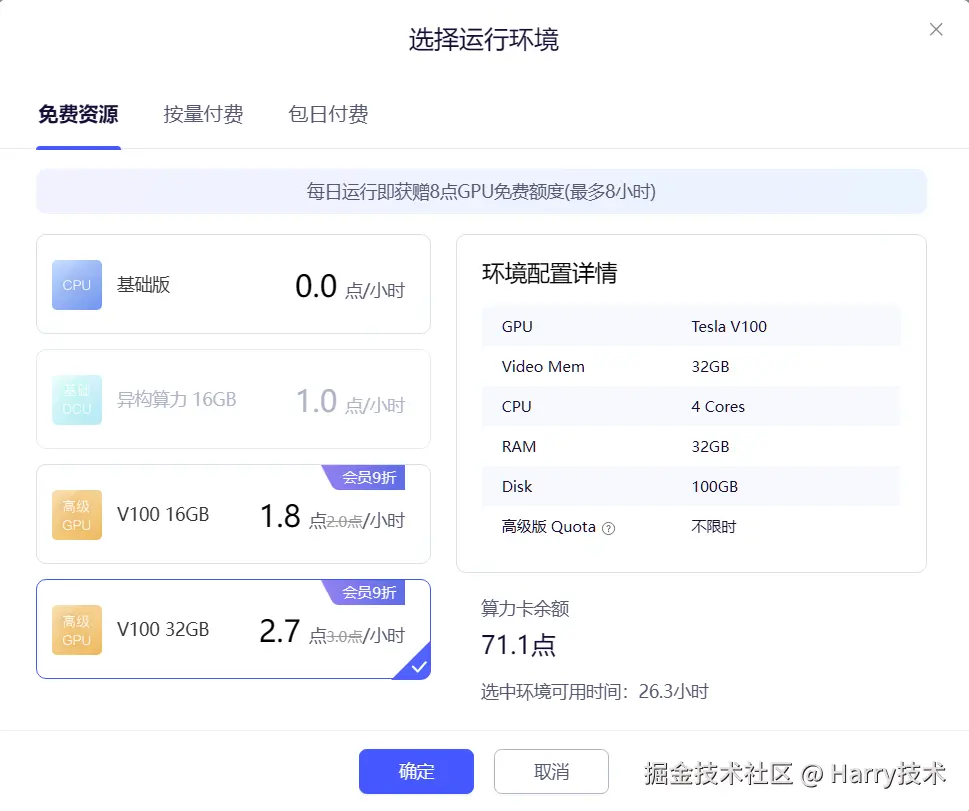Open the 按量付费 tab
The image size is (969, 811).
pos(203,114)
